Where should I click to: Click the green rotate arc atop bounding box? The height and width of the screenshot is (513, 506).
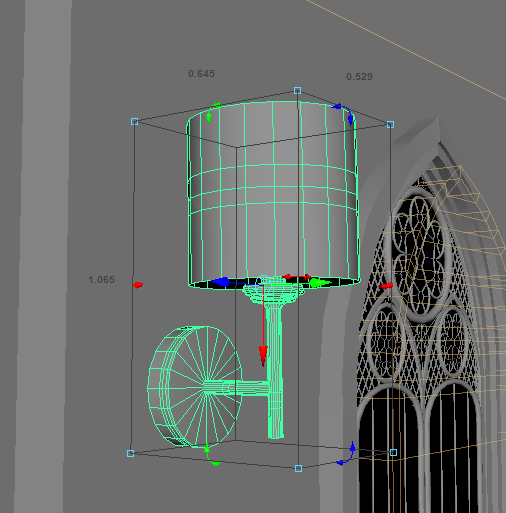tap(212, 112)
